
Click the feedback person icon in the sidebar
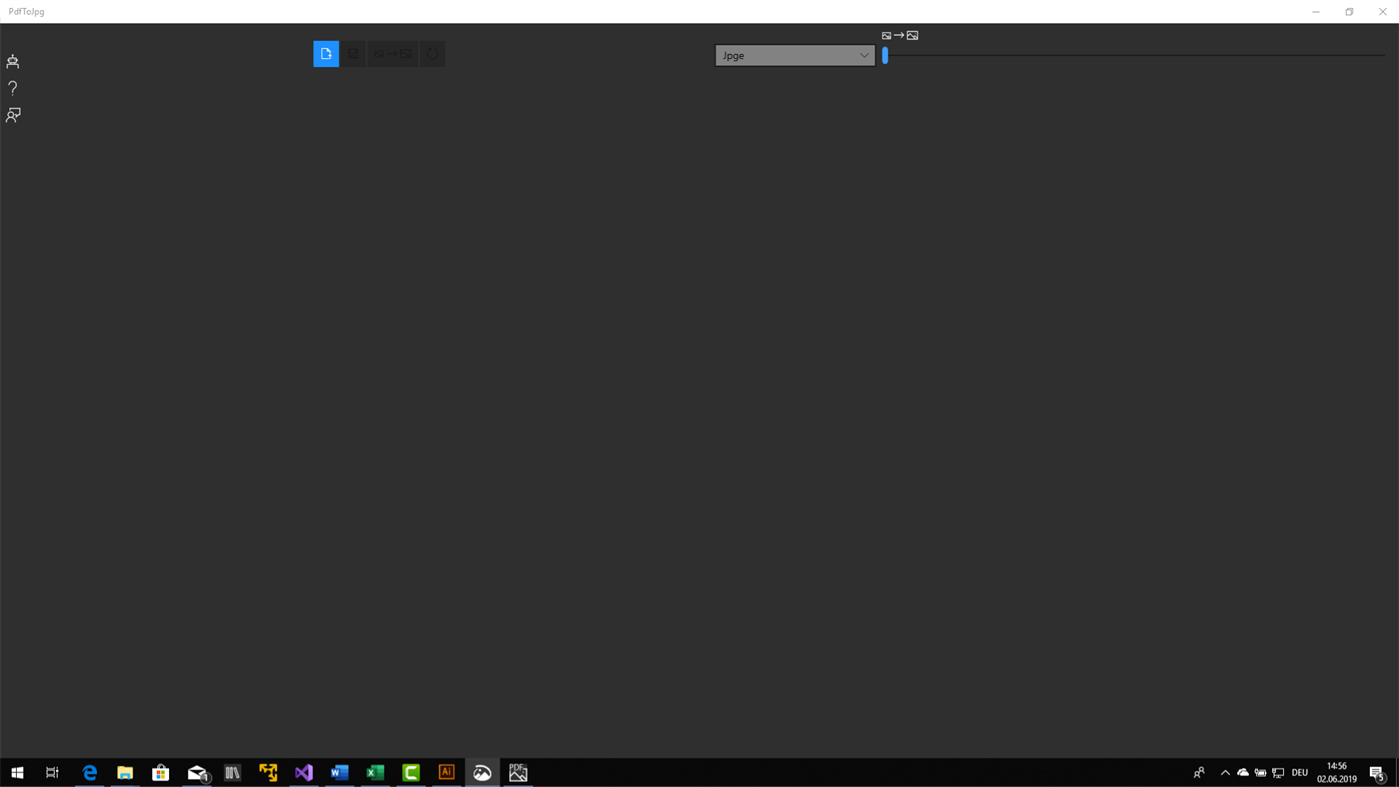point(11,114)
